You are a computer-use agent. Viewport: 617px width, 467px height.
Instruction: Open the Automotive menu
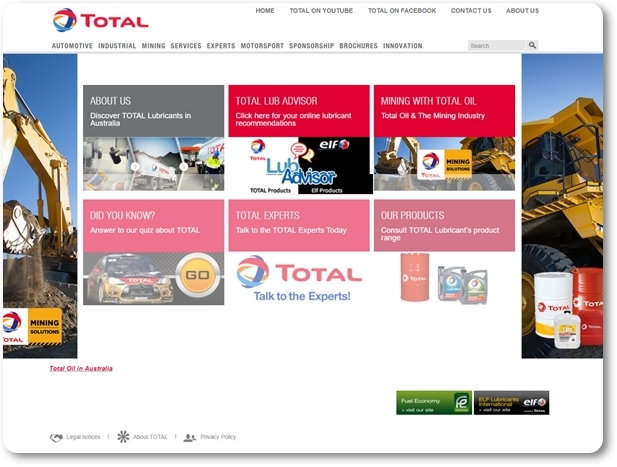[x=72, y=46]
